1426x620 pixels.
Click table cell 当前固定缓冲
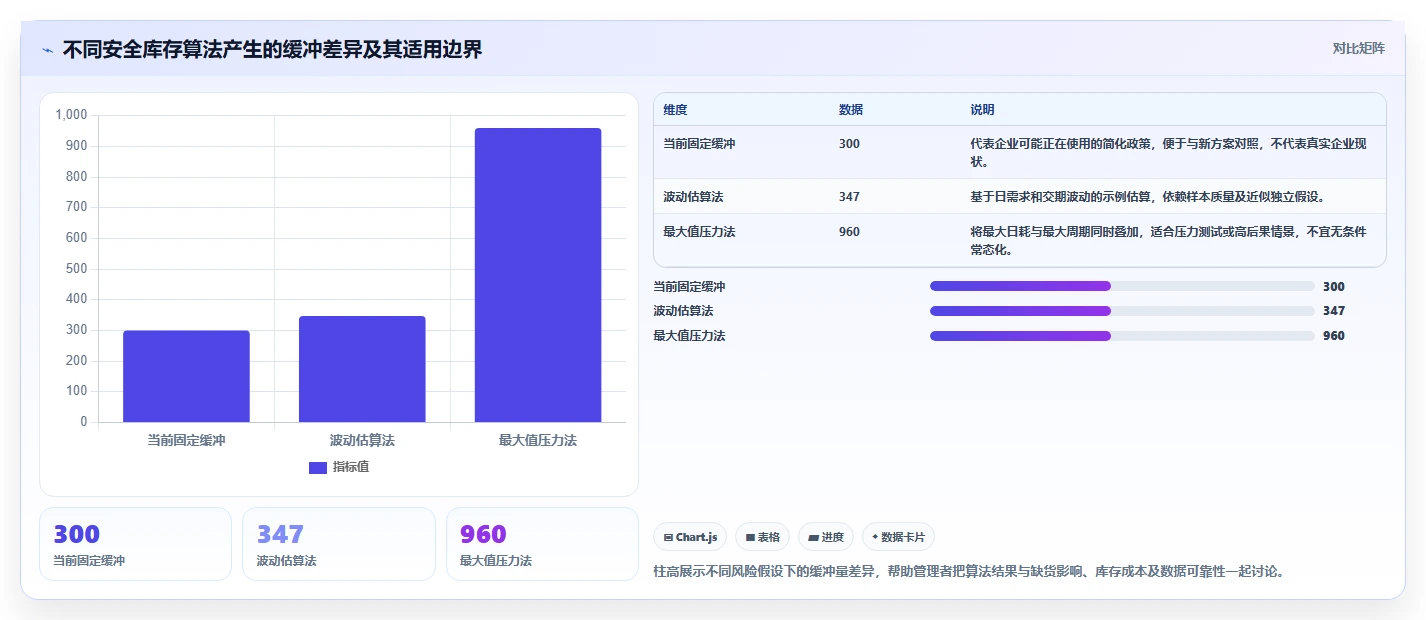[699, 144]
